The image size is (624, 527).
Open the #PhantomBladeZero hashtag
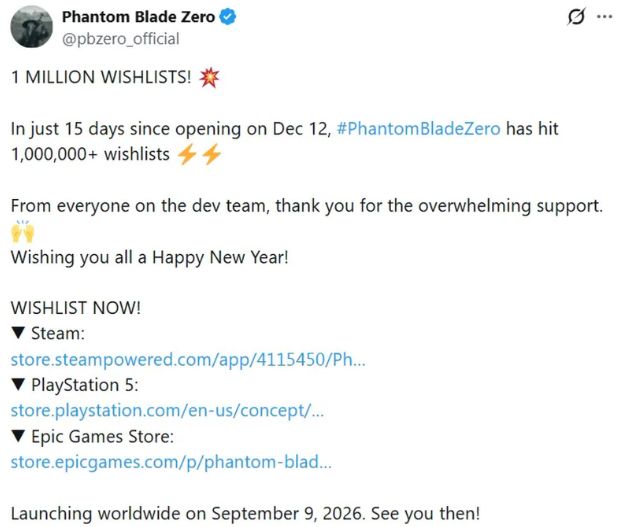pyautogui.click(x=418, y=129)
